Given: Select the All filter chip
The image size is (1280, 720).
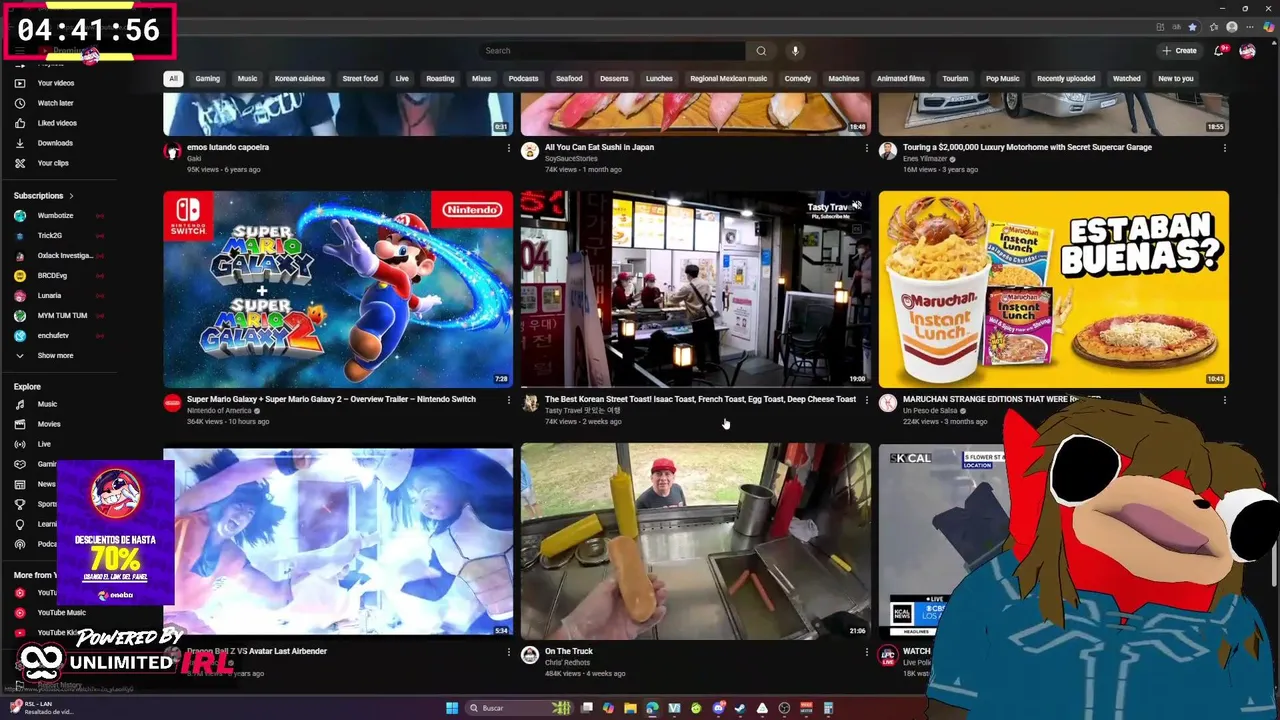Looking at the screenshot, I should [x=173, y=78].
